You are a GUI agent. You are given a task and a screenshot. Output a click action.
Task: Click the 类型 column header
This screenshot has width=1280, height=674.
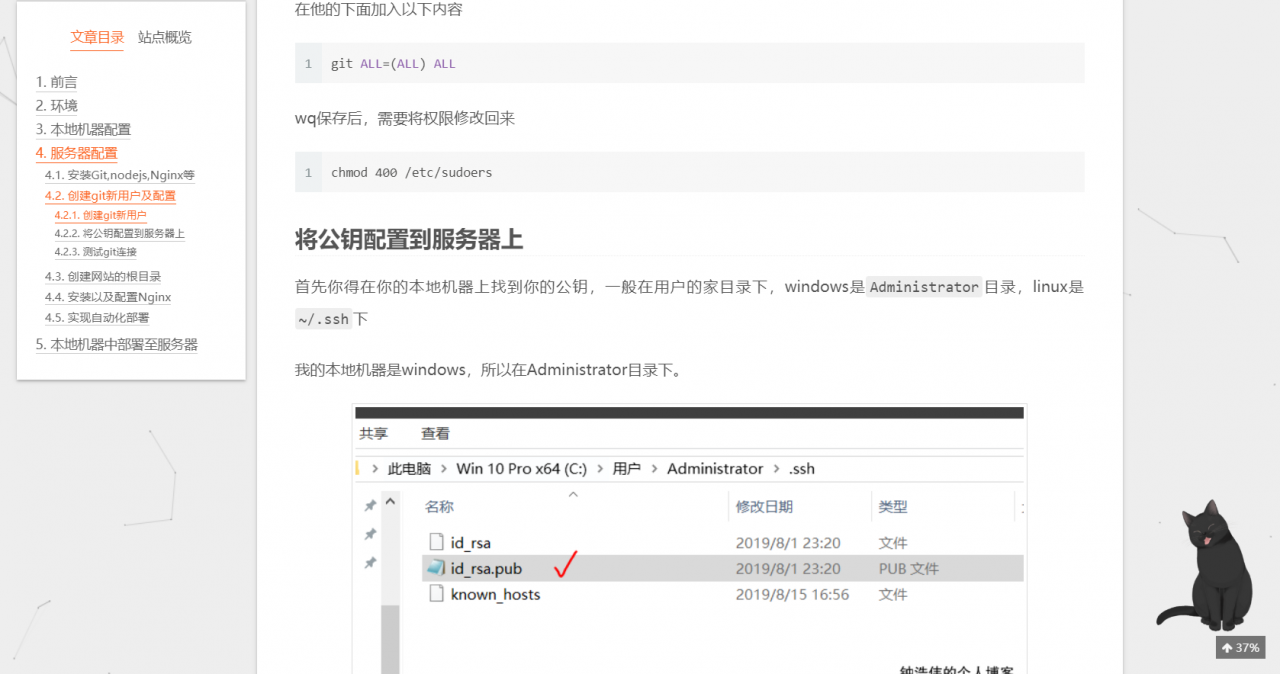pos(893,507)
